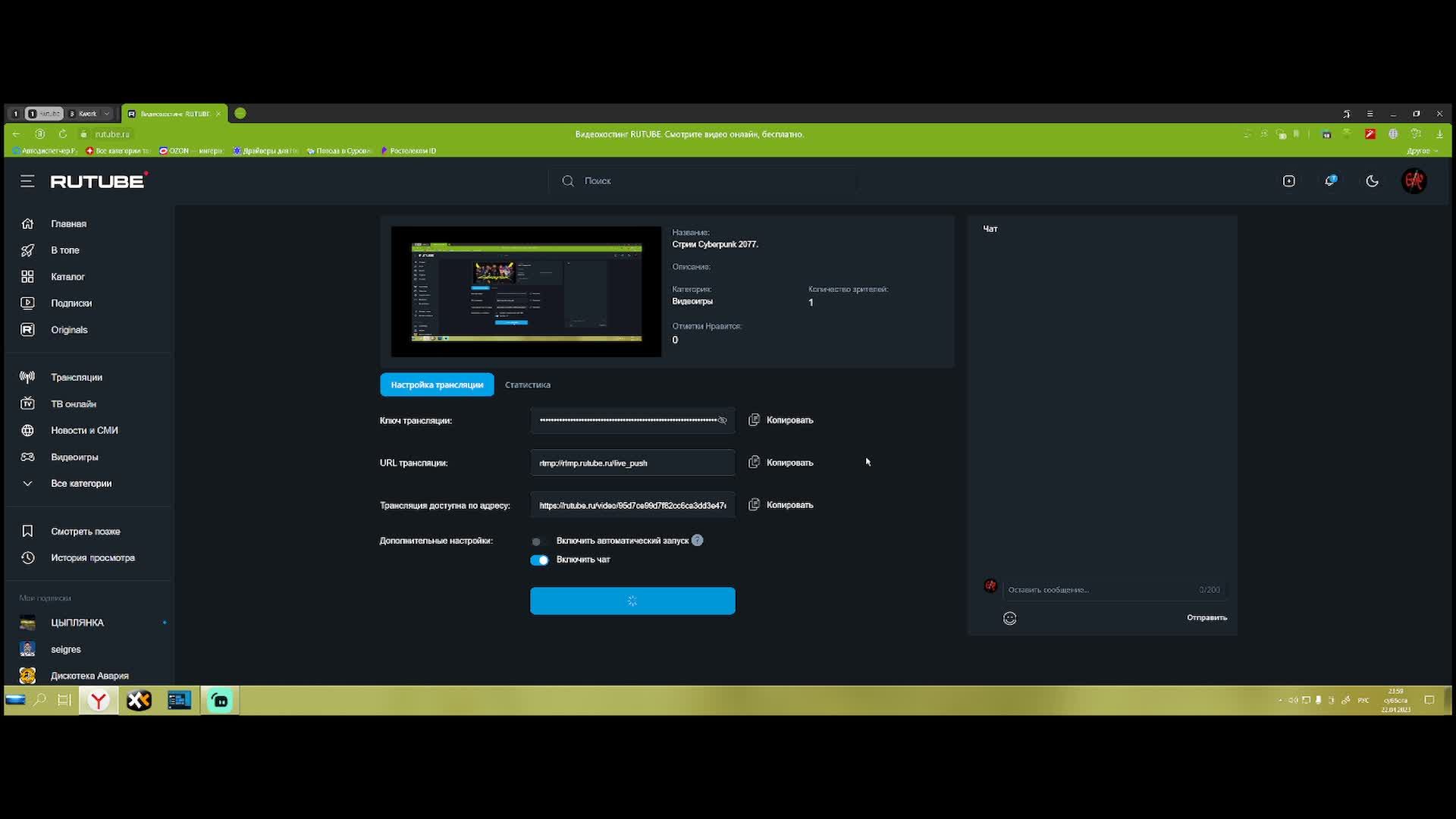This screenshot has width=1456, height=819.
Task: Click the chat message input field
Action: tap(1113, 589)
